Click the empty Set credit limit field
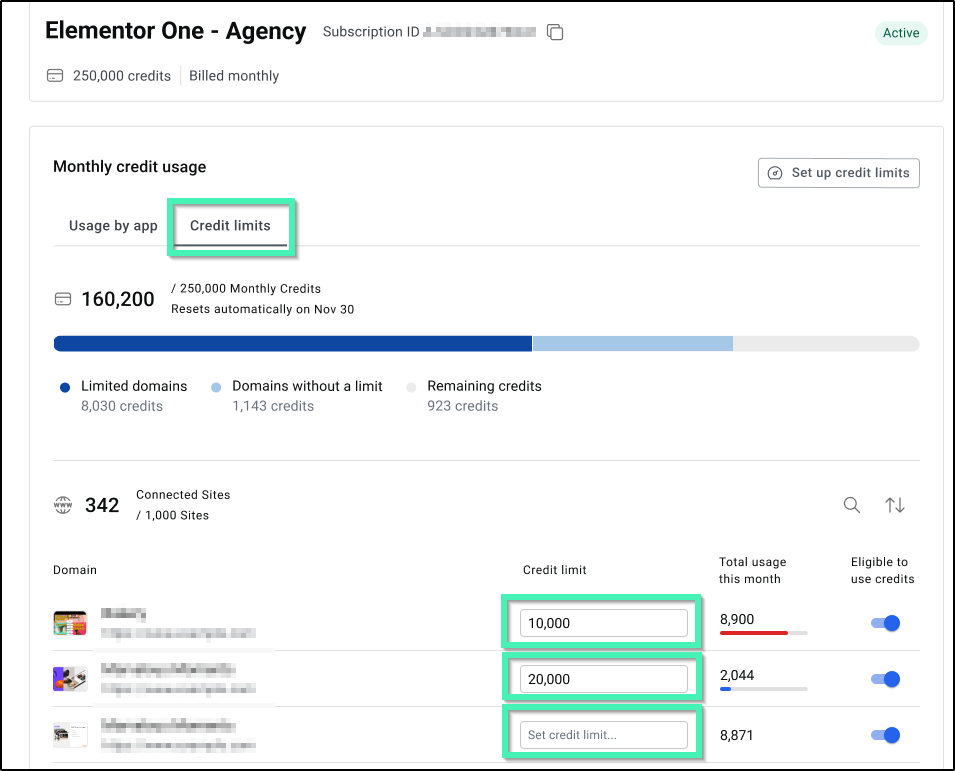 tap(604, 735)
